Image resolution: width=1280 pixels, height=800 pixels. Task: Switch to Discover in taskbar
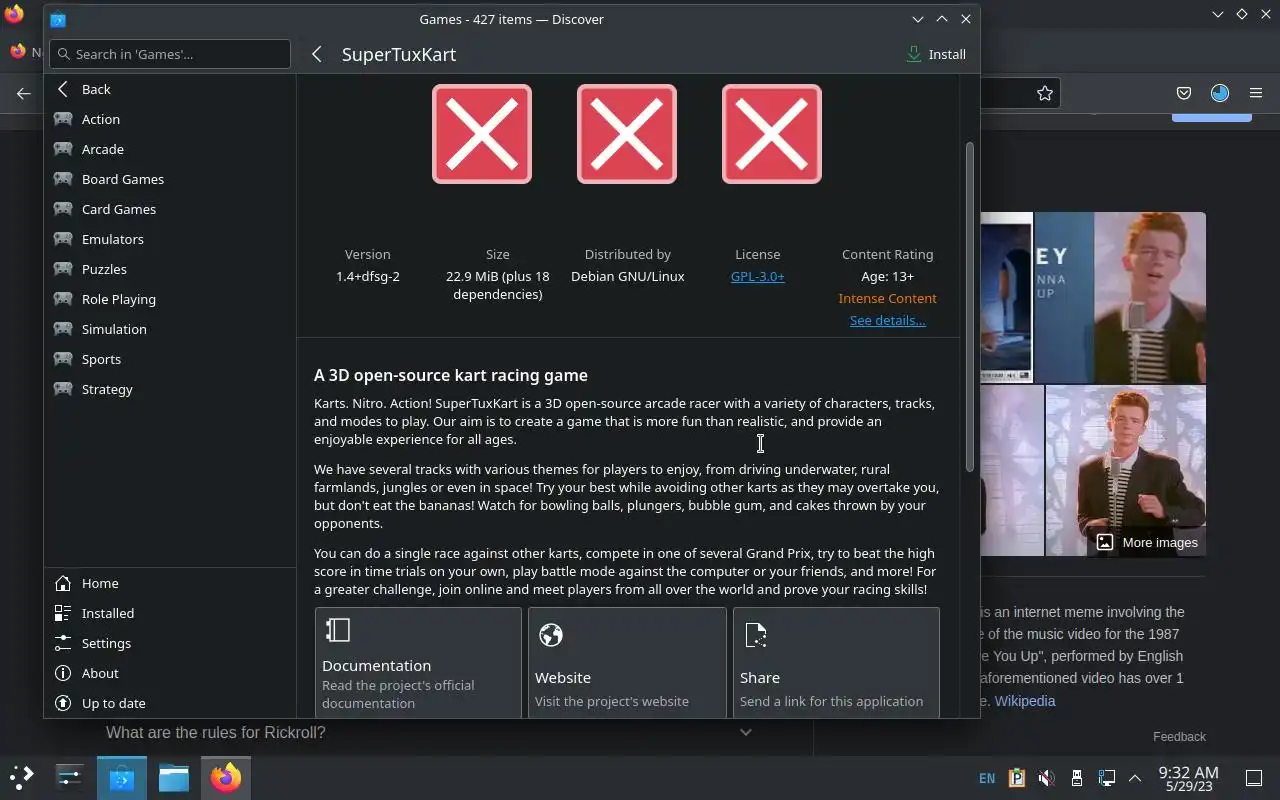coord(122,777)
